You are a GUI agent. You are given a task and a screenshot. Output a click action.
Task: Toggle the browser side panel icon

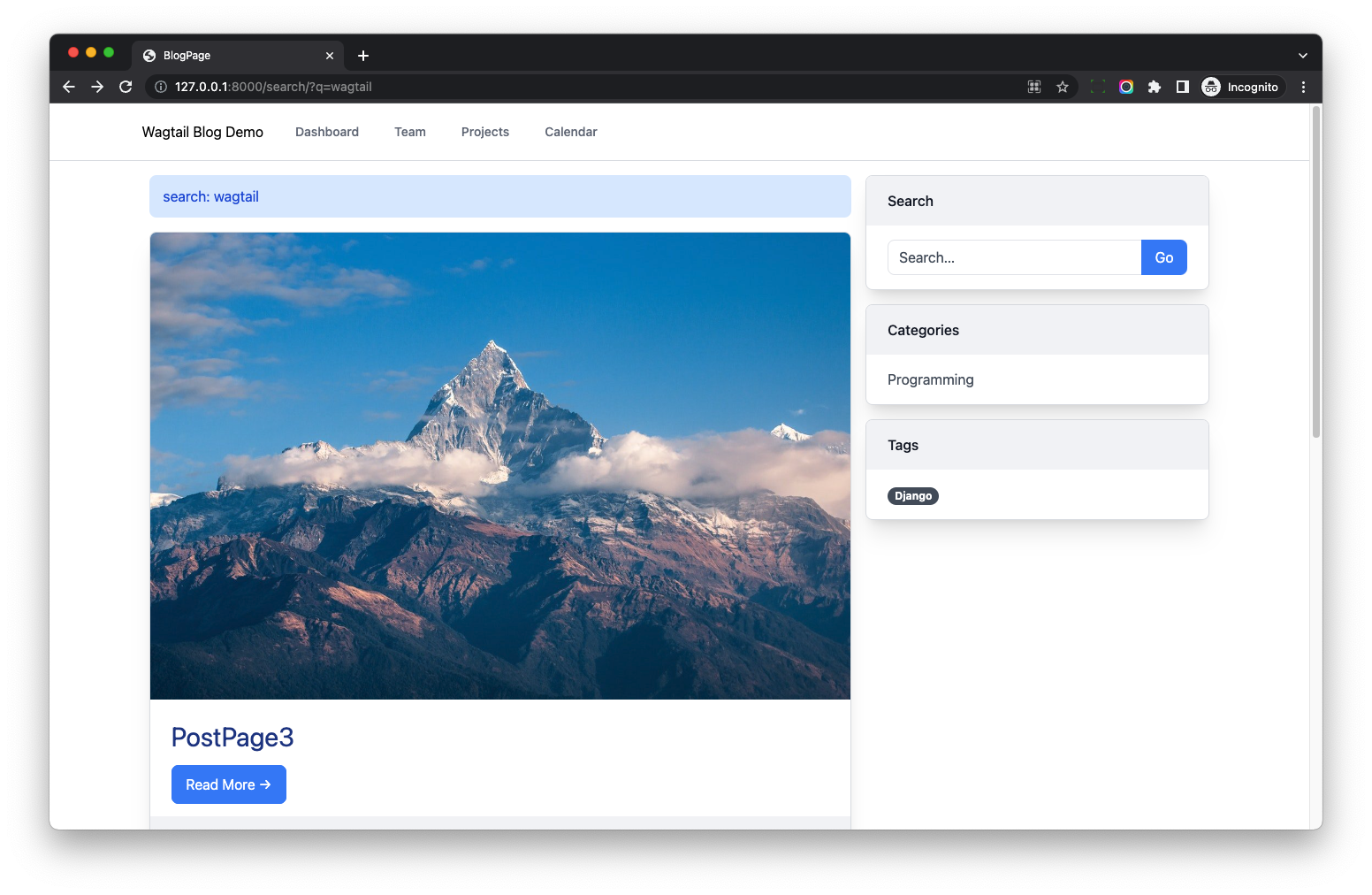point(1182,87)
